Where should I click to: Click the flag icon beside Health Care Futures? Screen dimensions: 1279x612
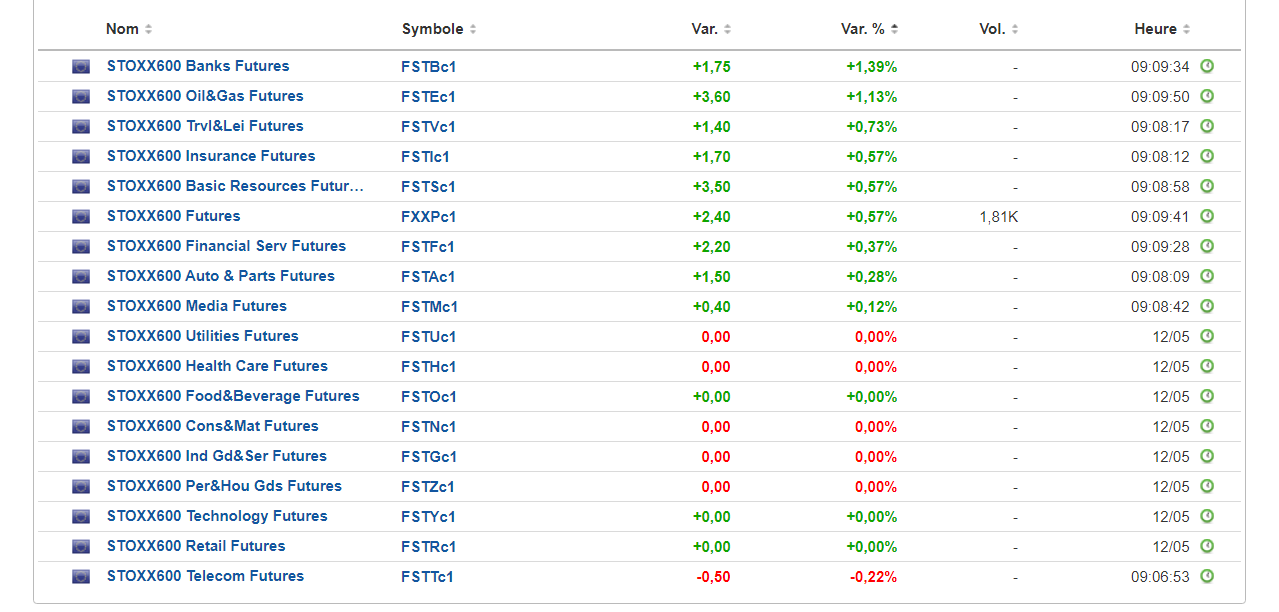[x=81, y=367]
